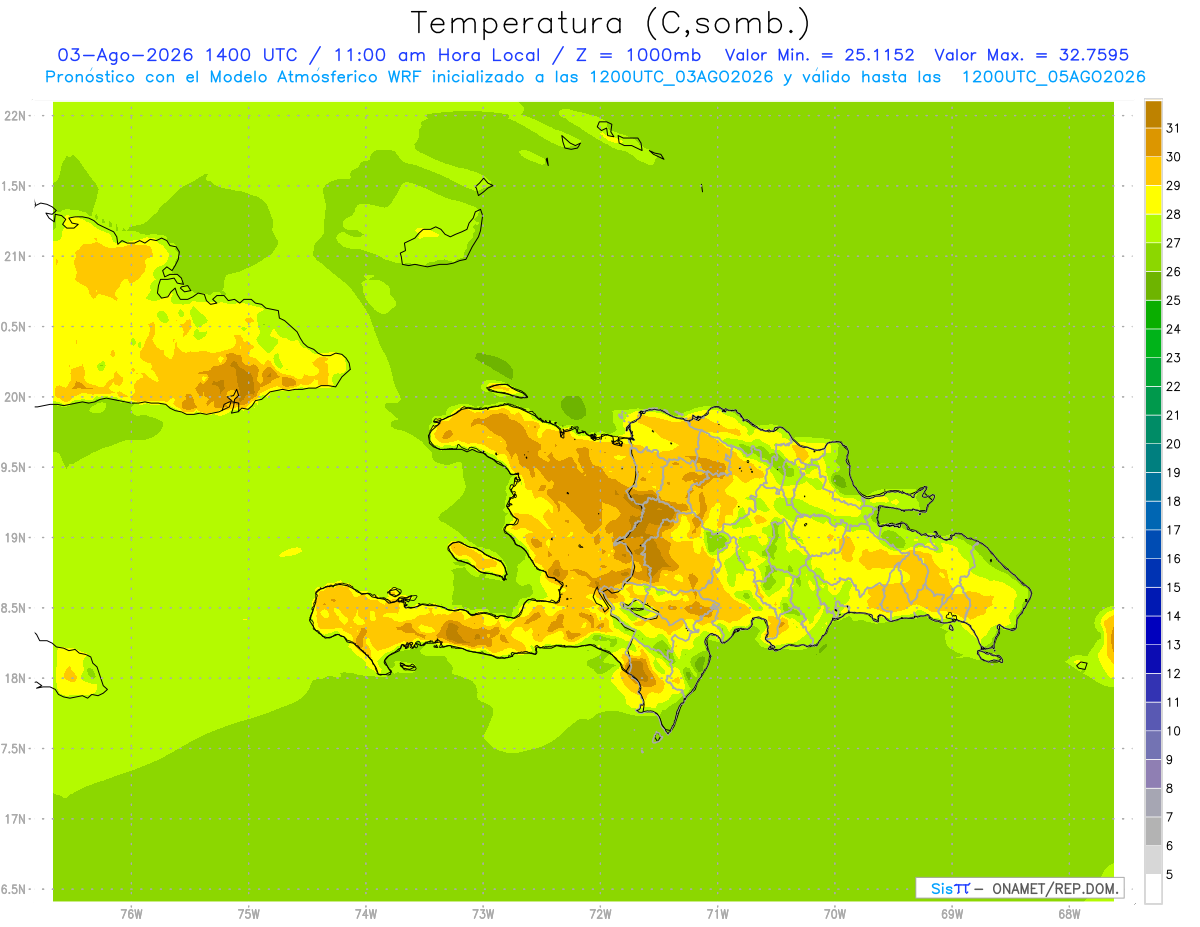Pick the lime legend swatch between 27 and 28

1153,229
